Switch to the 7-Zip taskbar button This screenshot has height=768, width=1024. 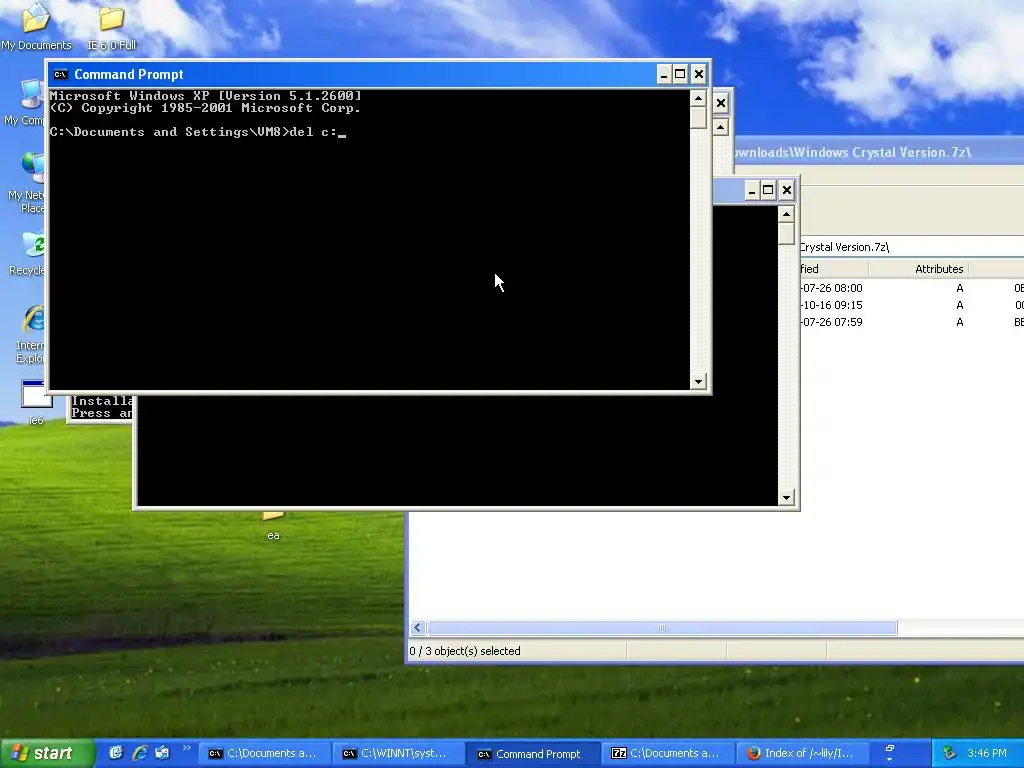point(667,754)
